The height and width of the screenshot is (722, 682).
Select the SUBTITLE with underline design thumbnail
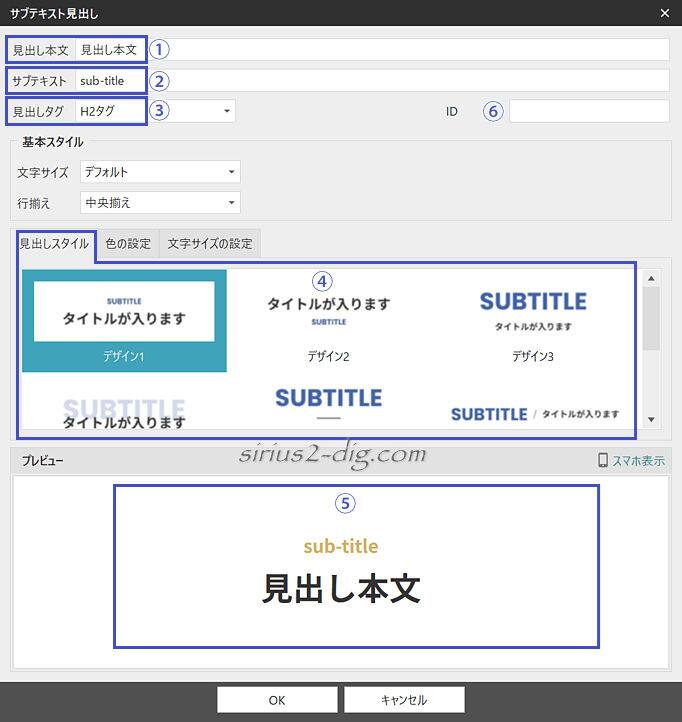coord(328,404)
